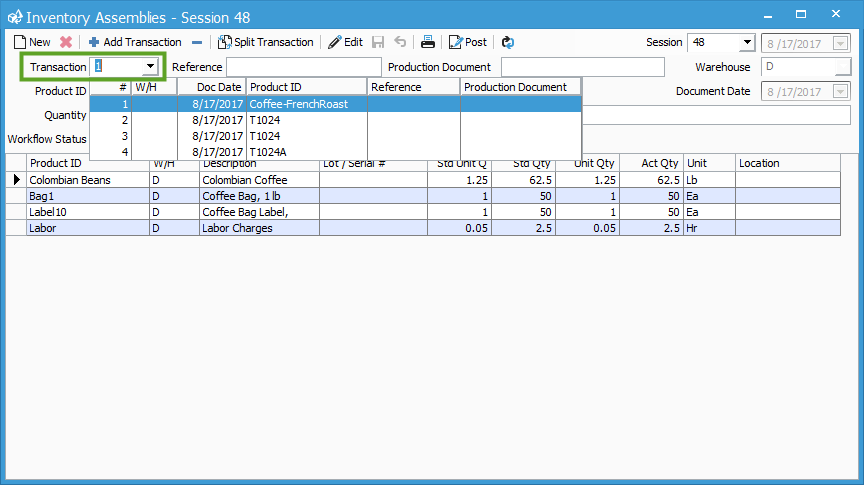The width and height of the screenshot is (864, 485).
Task: Click the Doc Date column header
Action: point(212,87)
